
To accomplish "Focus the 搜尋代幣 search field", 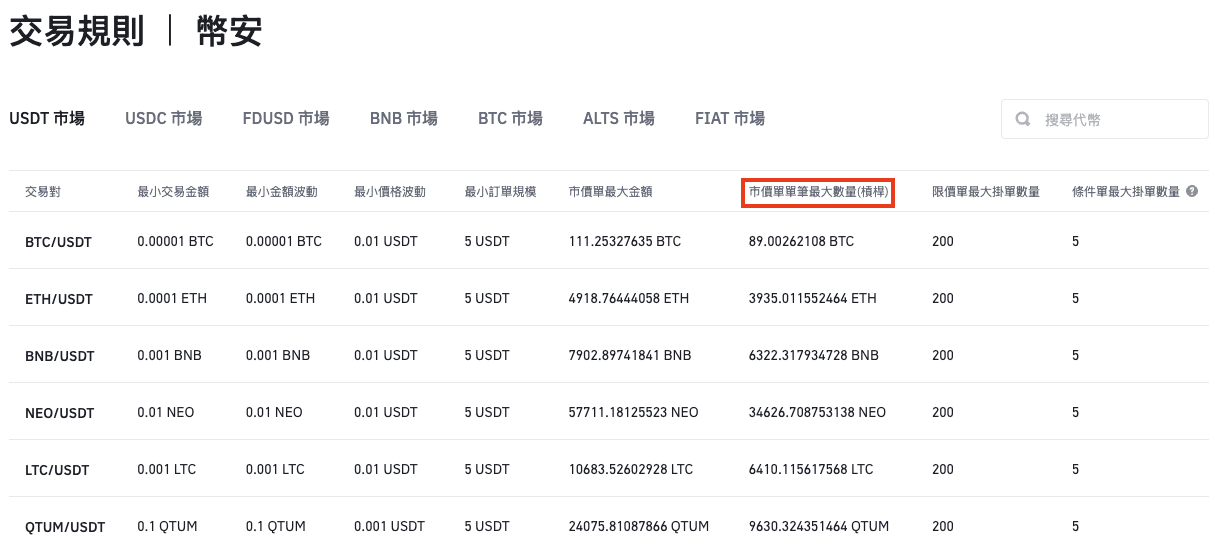I will [x=1105, y=119].
